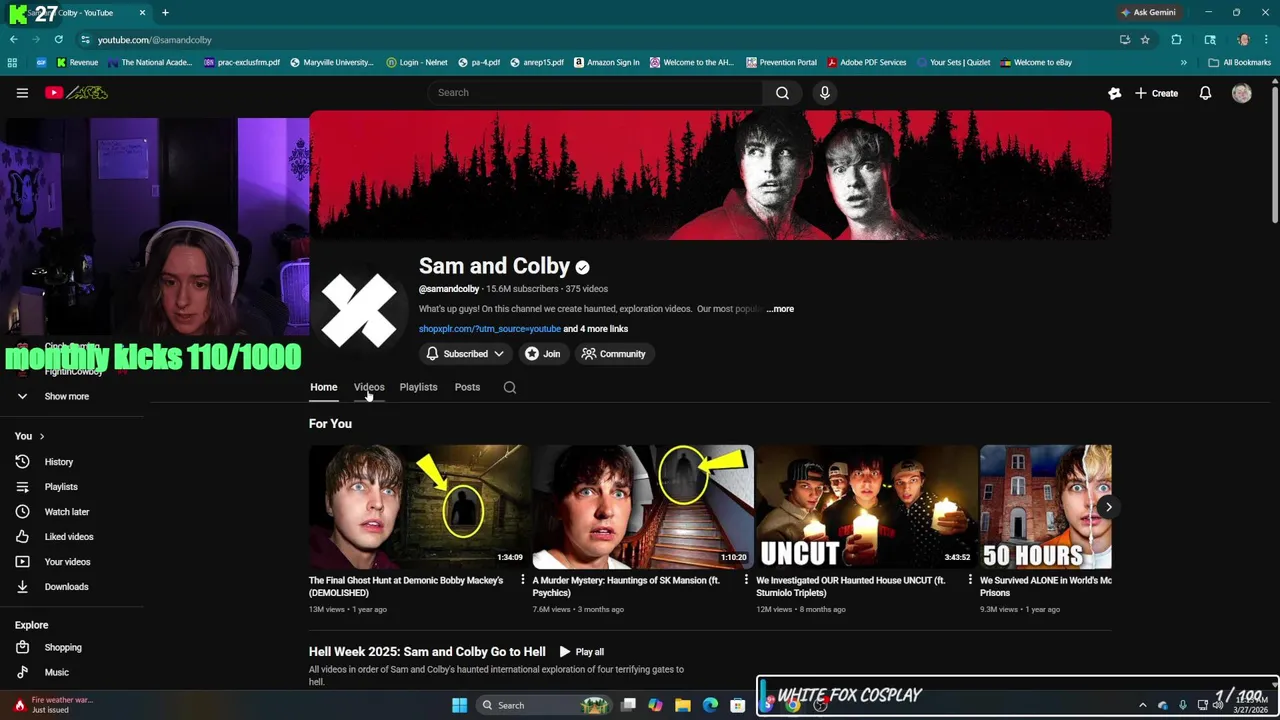The height and width of the screenshot is (720, 1280).
Task: Click the Community button
Action: [614, 354]
